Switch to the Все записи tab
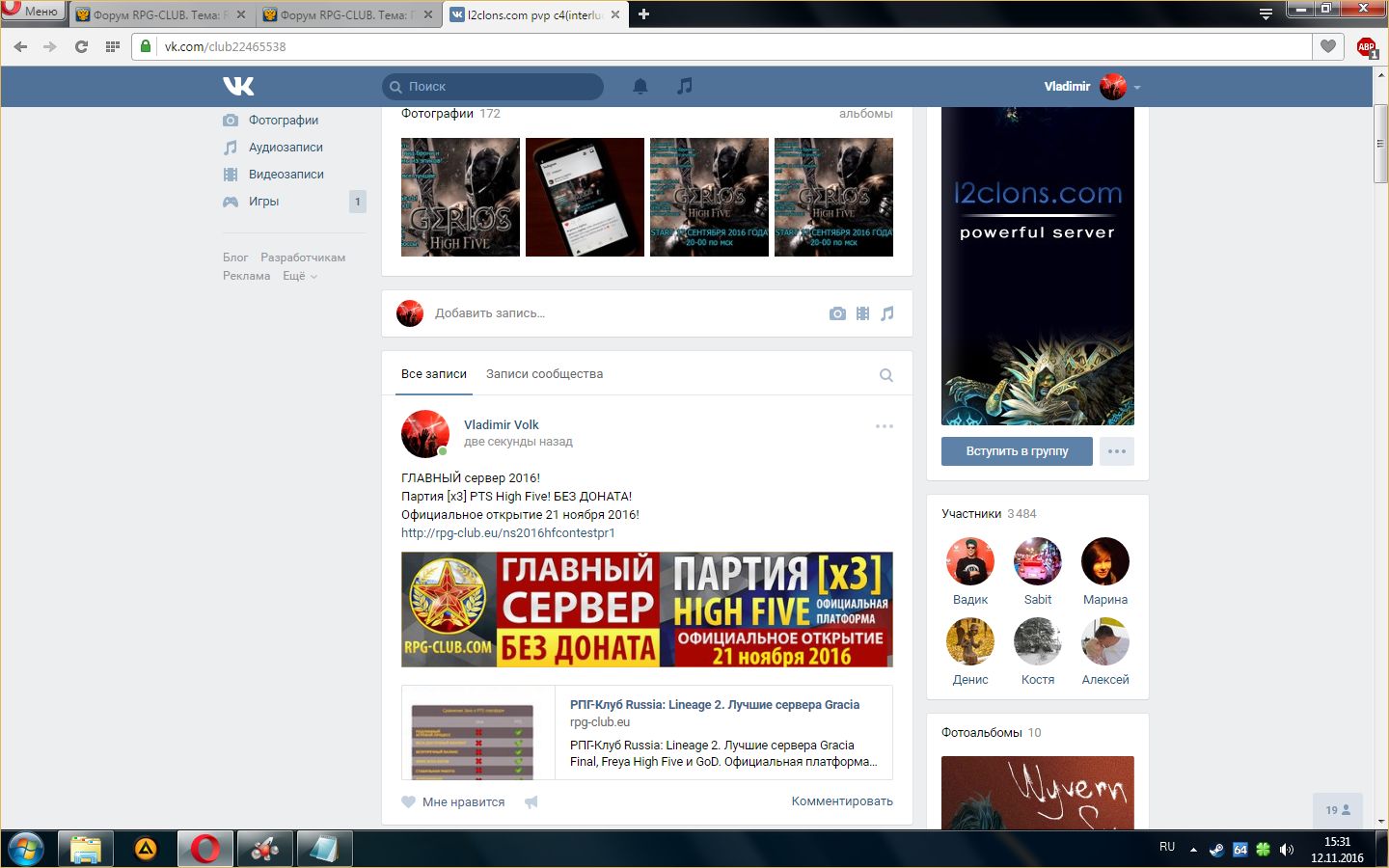The width and height of the screenshot is (1389, 868). [x=434, y=374]
